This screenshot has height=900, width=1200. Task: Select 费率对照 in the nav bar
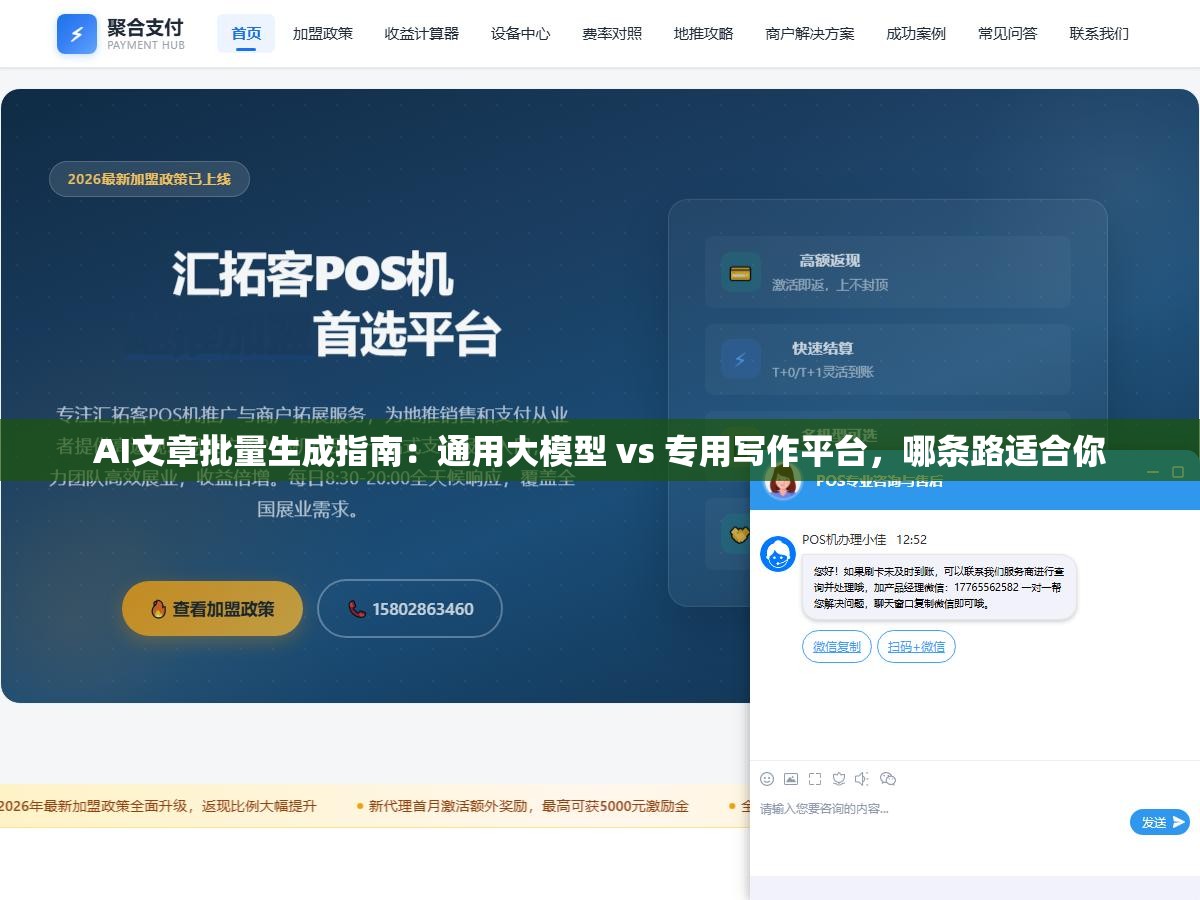[612, 33]
